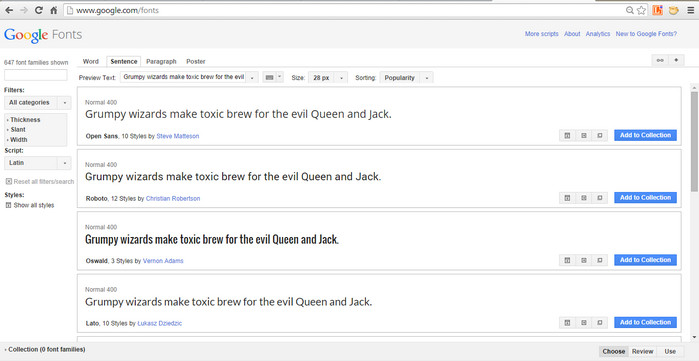Open the 'New to Google Fonts?' link
Screen dimensions: 699x361
(646, 34)
